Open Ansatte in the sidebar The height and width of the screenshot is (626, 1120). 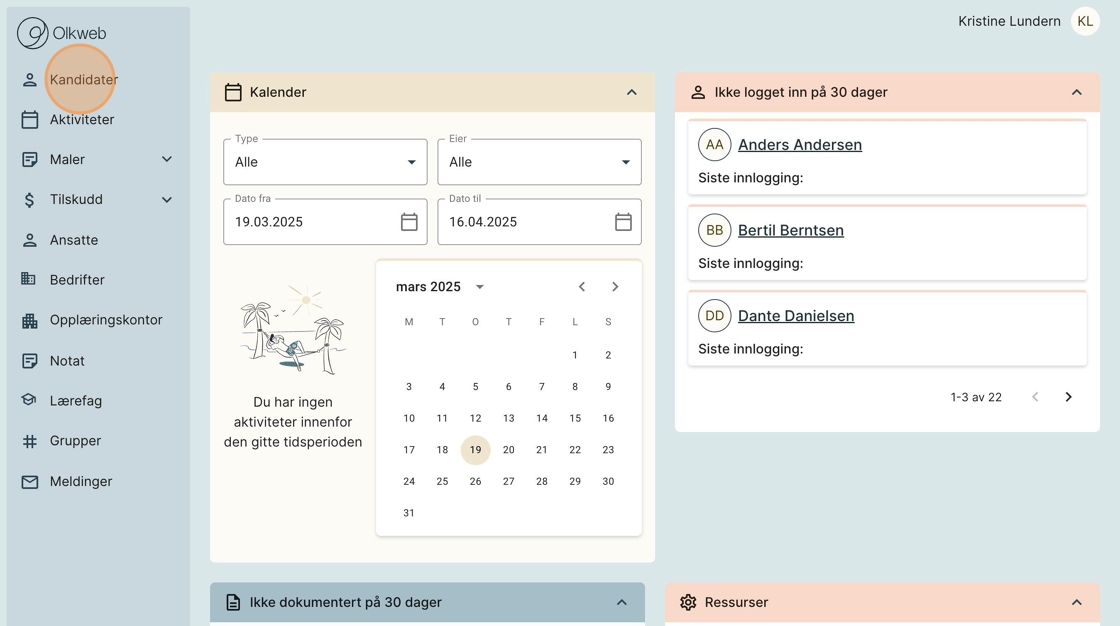(74, 240)
